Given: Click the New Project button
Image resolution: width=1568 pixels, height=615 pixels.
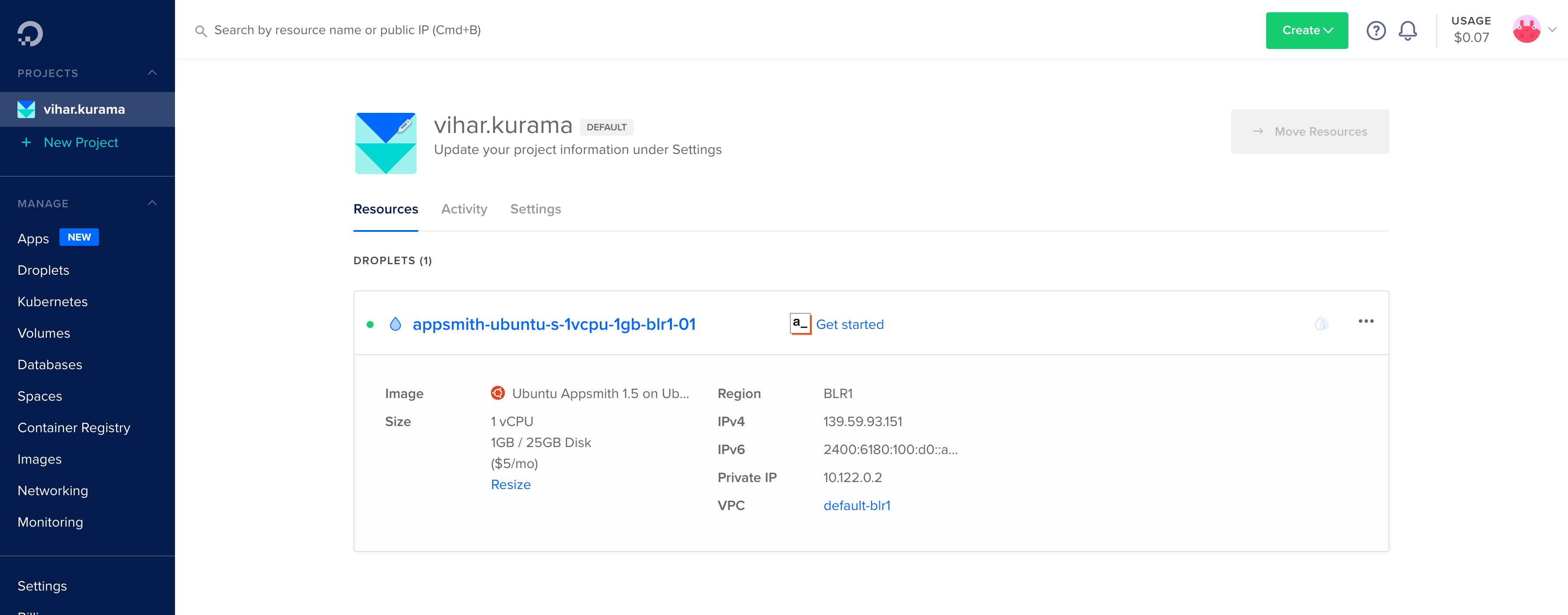Looking at the screenshot, I should [x=80, y=142].
